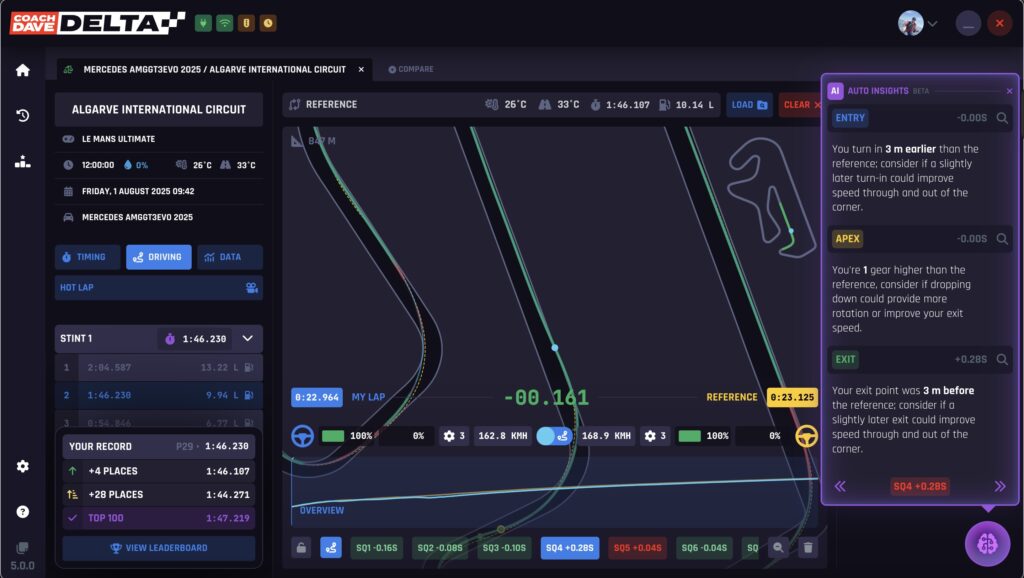The image size is (1024, 578).
Task: Open the lap history sidebar icon
Action: (x=22, y=115)
